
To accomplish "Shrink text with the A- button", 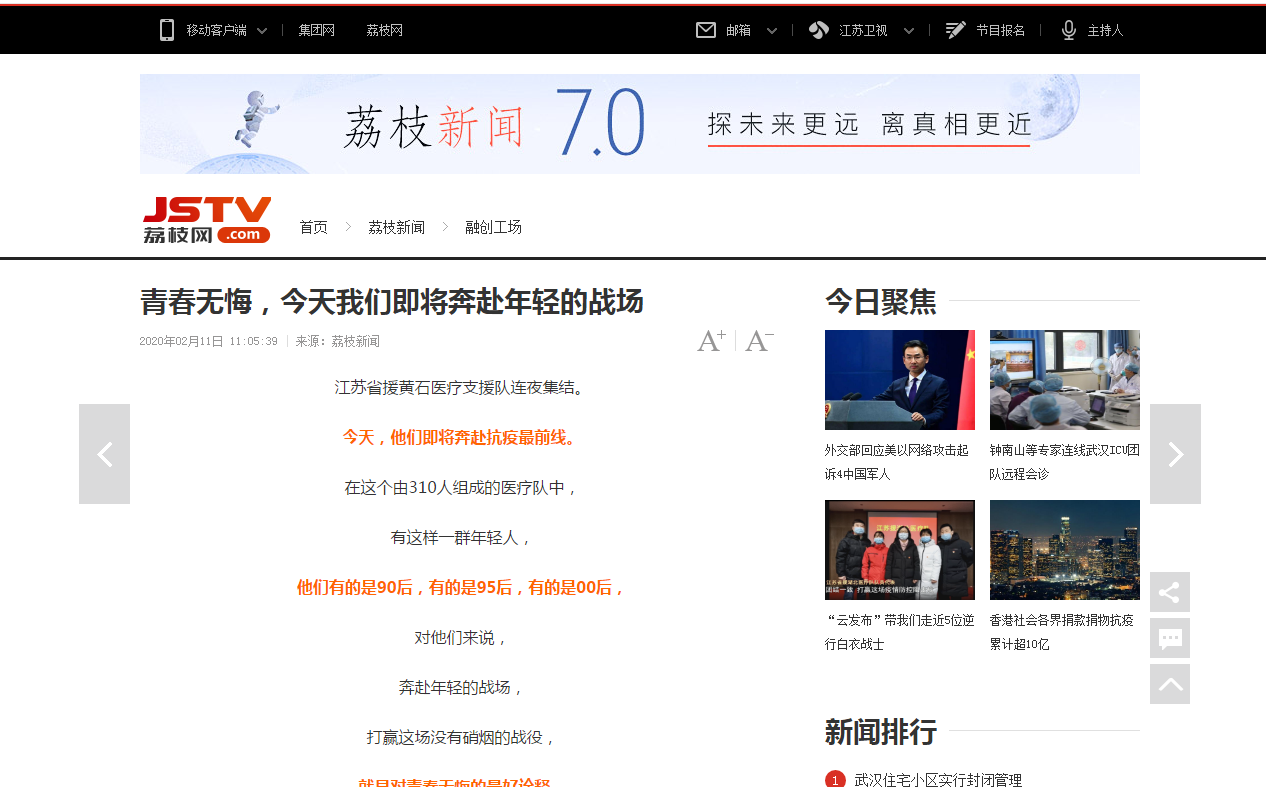I will 757,341.
